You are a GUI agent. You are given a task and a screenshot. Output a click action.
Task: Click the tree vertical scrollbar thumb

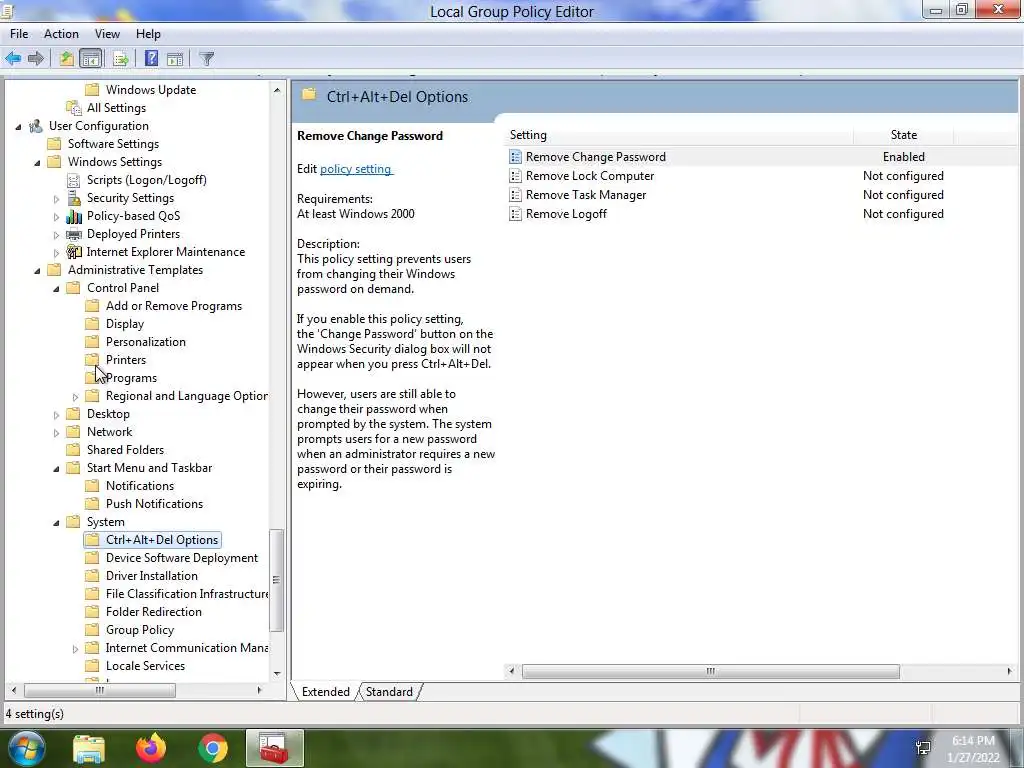click(x=276, y=580)
